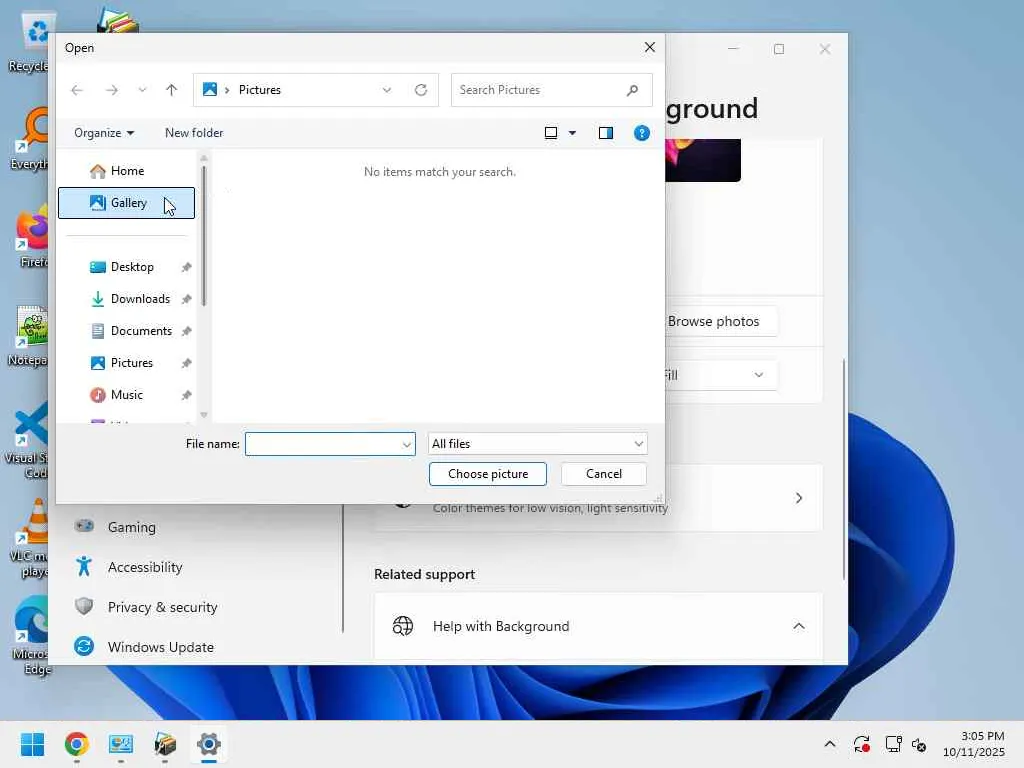This screenshot has width=1024, height=768.
Task: Expand the File name dropdown arrow
Action: [407, 445]
